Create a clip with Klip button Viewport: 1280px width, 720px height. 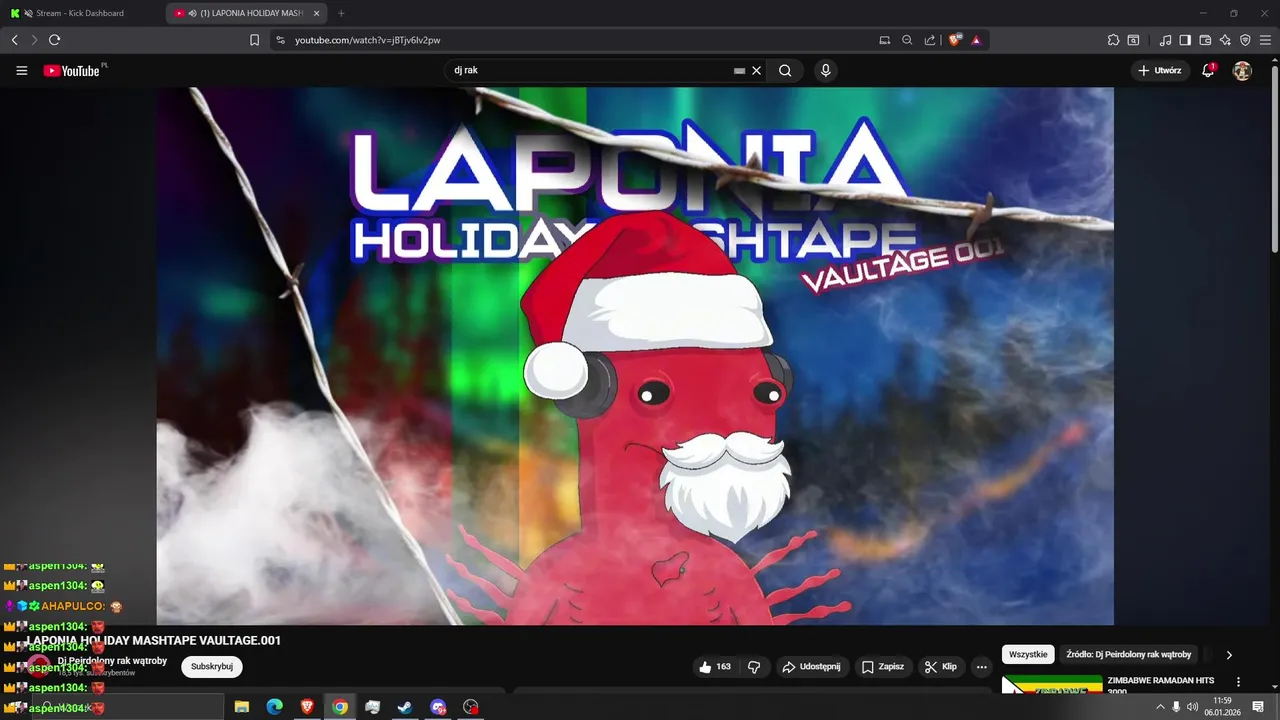point(941,667)
